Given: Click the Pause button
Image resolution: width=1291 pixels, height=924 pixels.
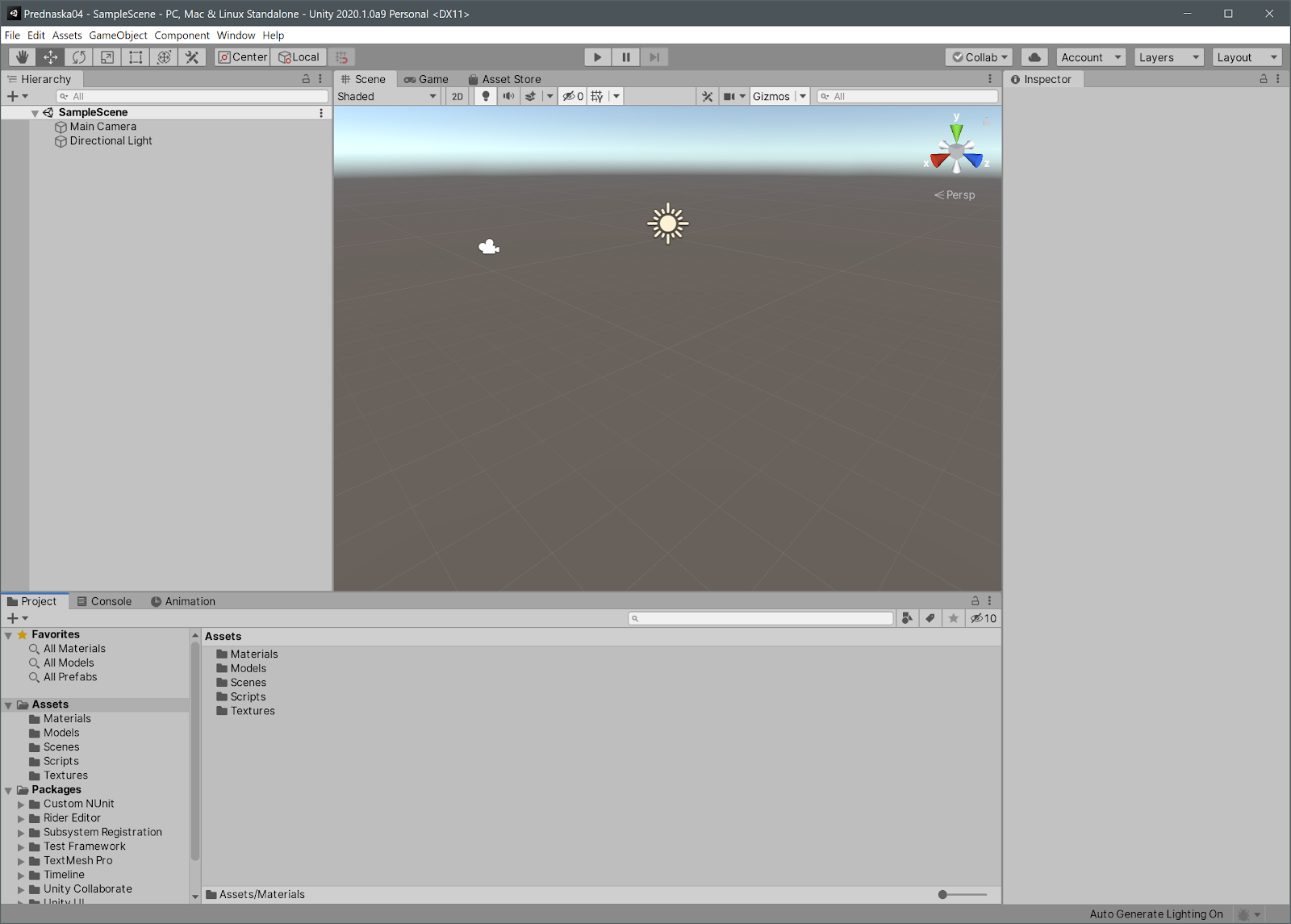Looking at the screenshot, I should tap(626, 57).
